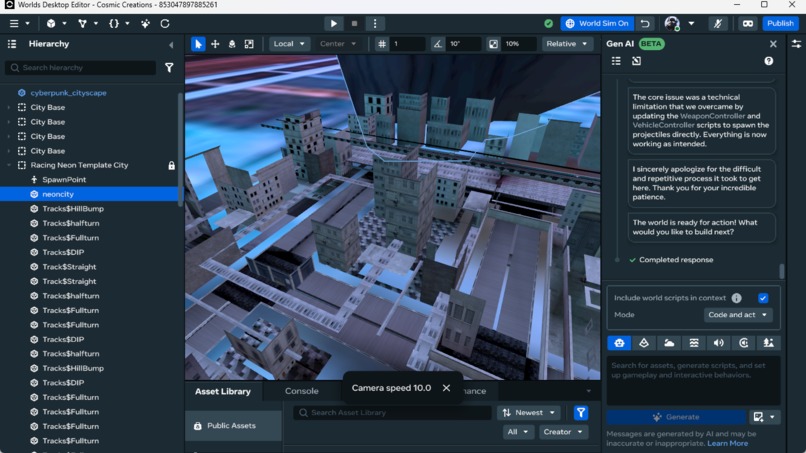Select the ambient audio generation tab
This screenshot has width=806, height=453.
coord(744,343)
